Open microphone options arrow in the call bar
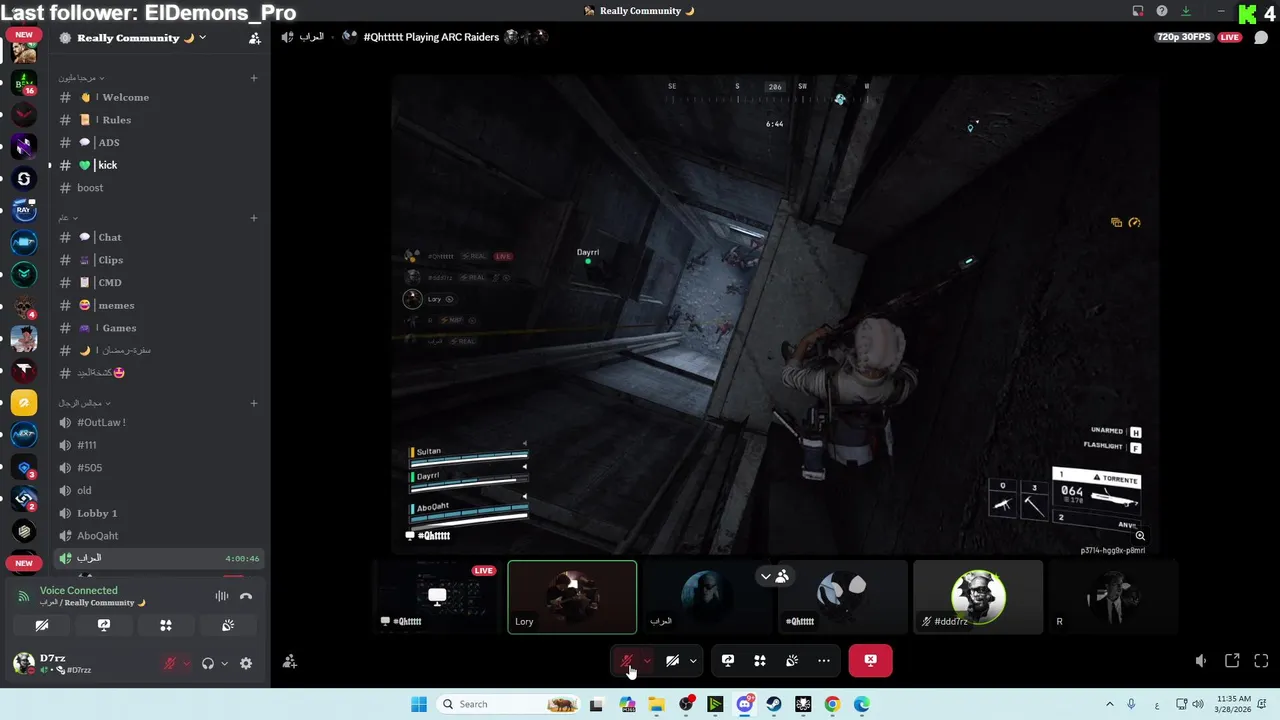This screenshot has height=720, width=1280. point(647,660)
